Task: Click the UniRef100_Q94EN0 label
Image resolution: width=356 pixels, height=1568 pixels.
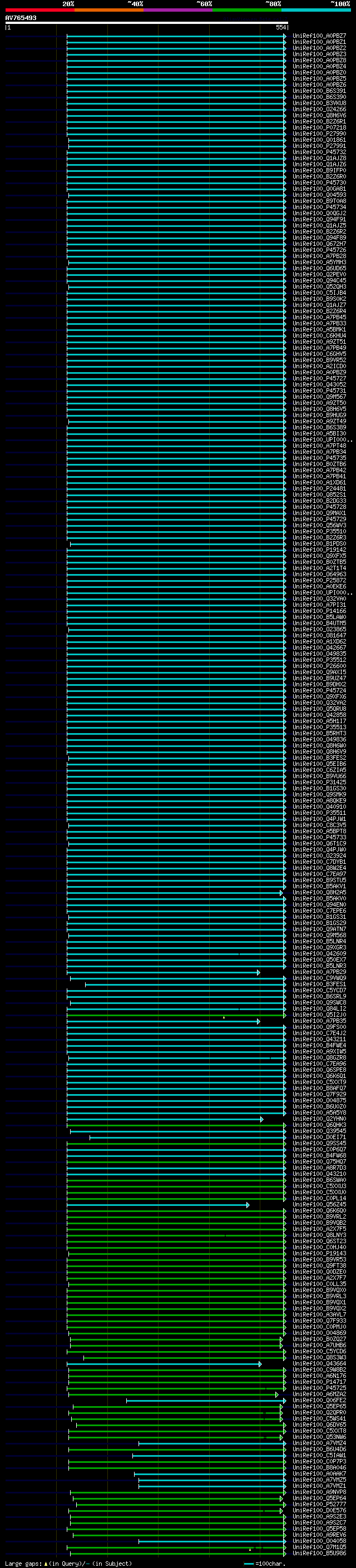Action: pyautogui.click(x=319, y=904)
